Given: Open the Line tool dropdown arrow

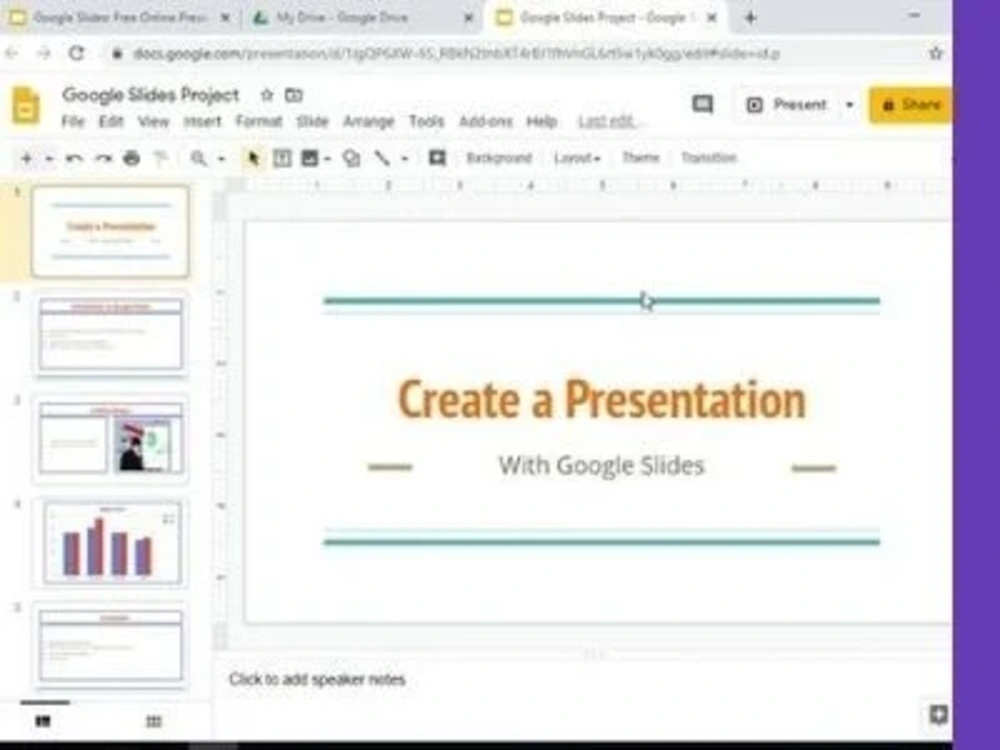Looking at the screenshot, I should pyautogui.click(x=403, y=158).
